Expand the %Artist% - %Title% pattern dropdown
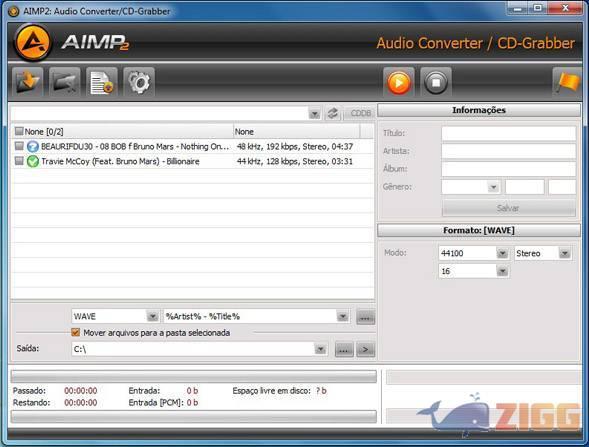The image size is (589, 447). [x=343, y=316]
